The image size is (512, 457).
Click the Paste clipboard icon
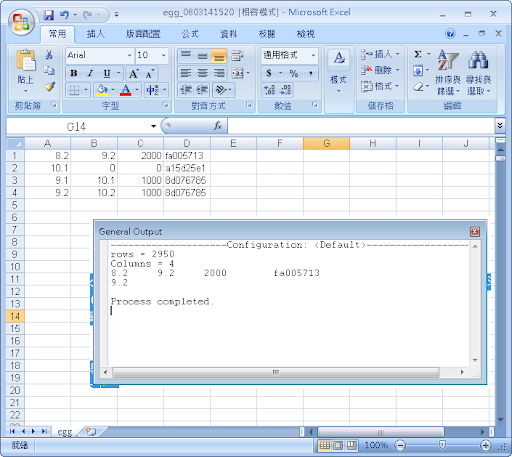point(25,60)
